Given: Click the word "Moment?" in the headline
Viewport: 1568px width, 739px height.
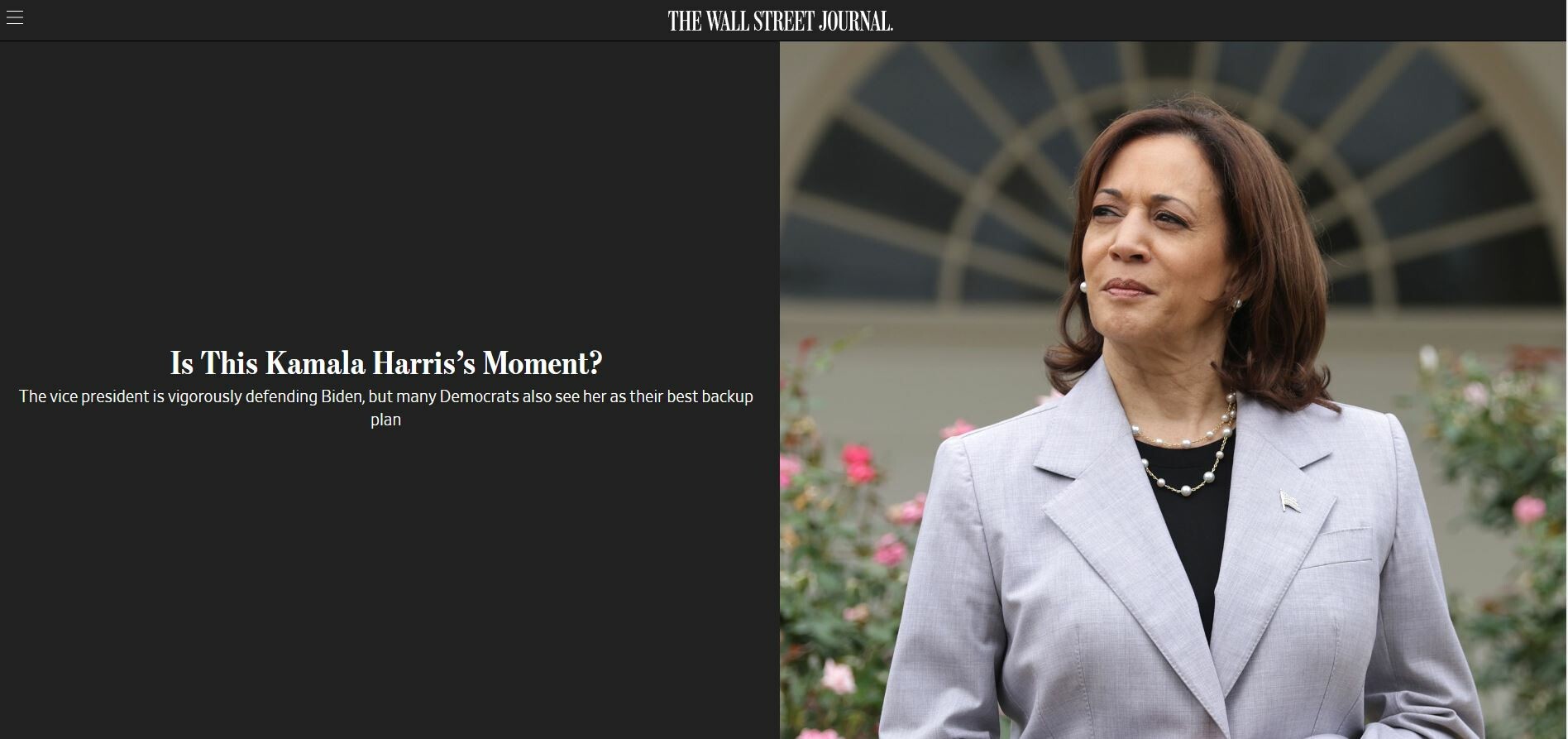Looking at the screenshot, I should (x=543, y=363).
